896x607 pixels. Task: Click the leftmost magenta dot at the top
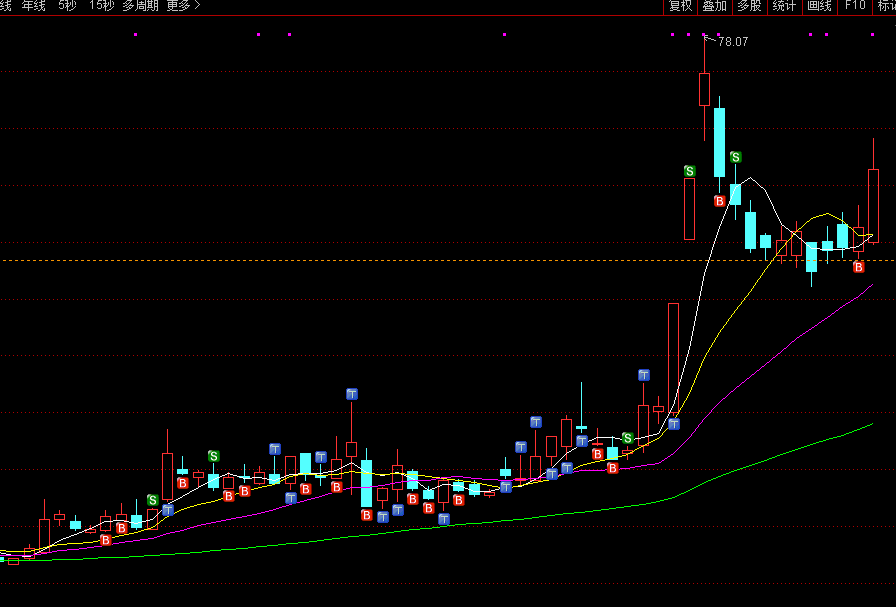point(135,35)
